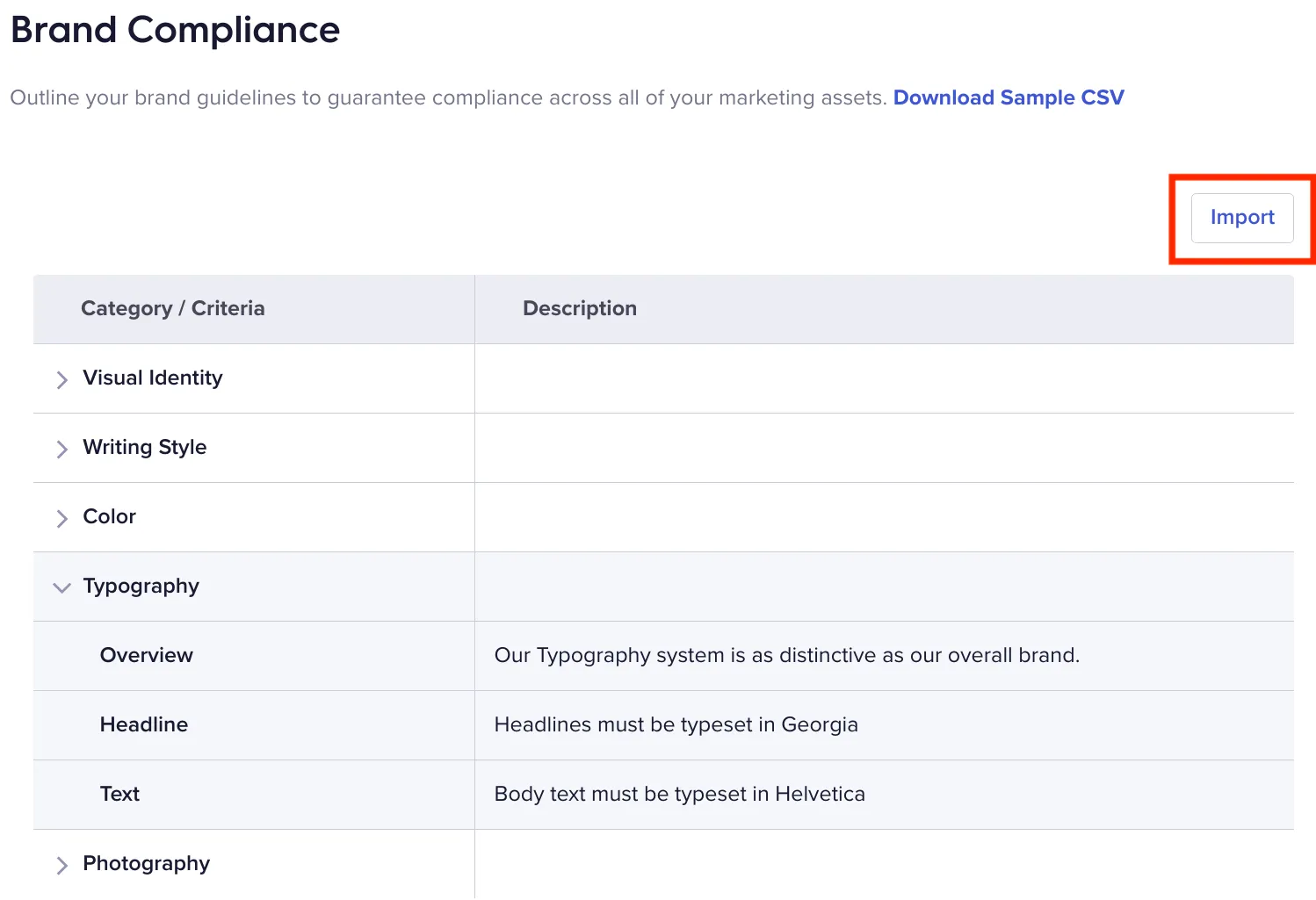Expand the Visual Identity category chevron

[x=61, y=379]
